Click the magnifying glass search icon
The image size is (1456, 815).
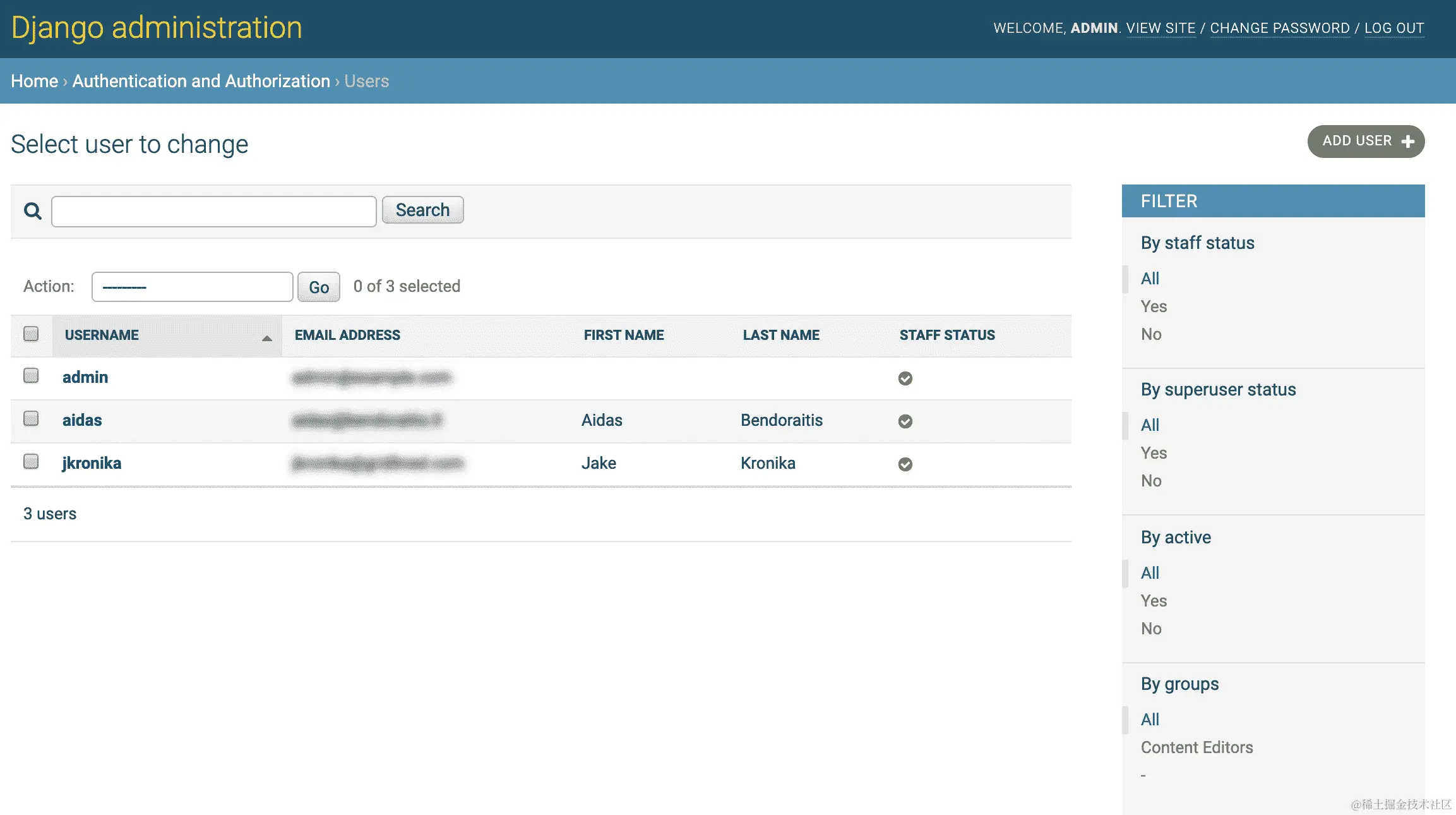pyautogui.click(x=32, y=211)
